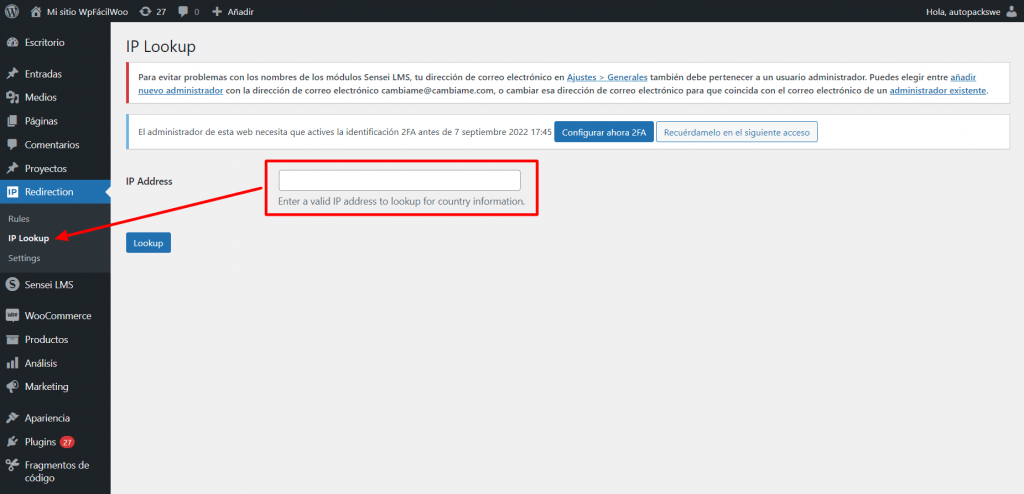Open Fragmentos de código menu
Screen dimensions: 1024x494
55,471
